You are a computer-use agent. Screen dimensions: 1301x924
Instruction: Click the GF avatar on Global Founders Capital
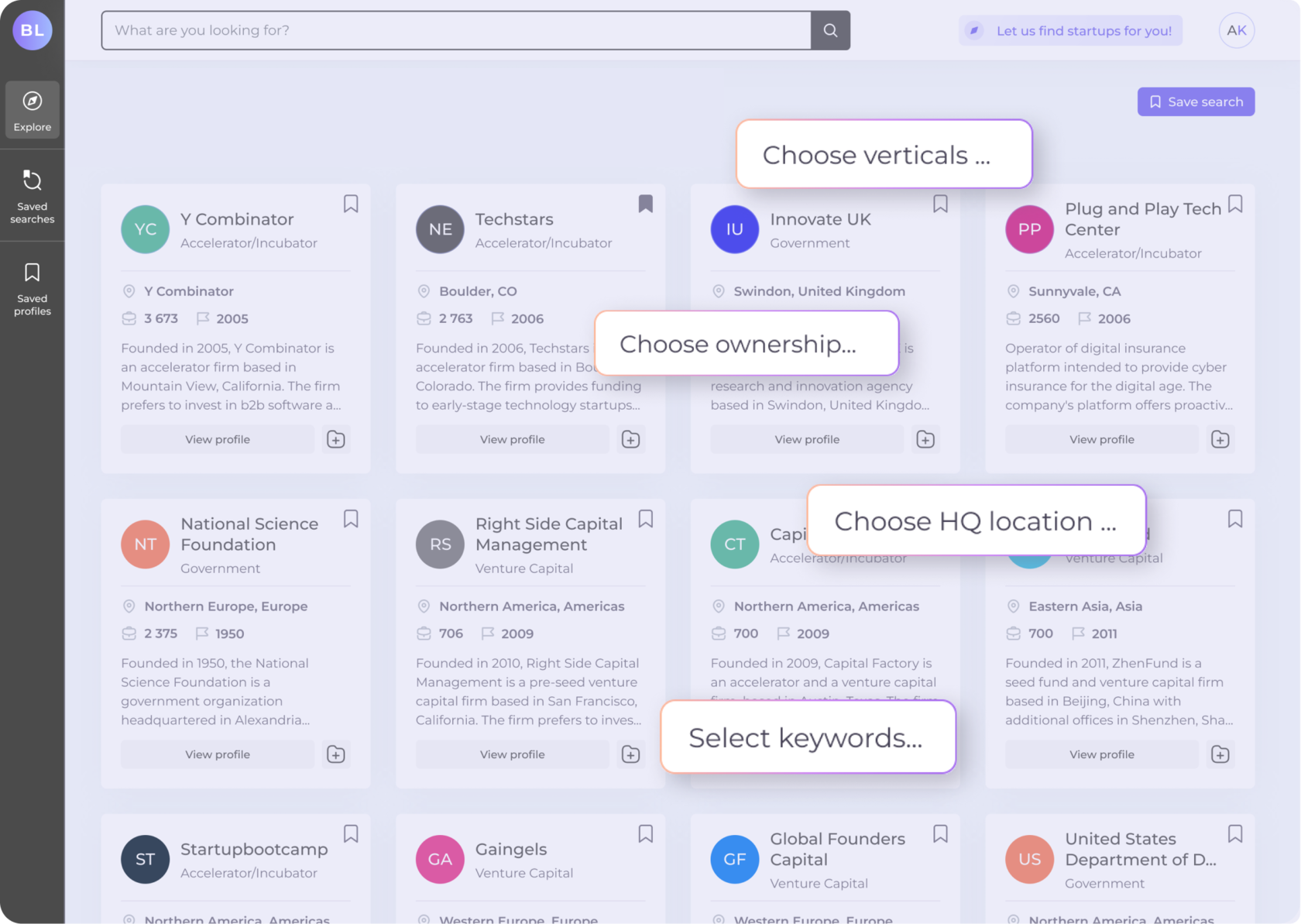735,859
